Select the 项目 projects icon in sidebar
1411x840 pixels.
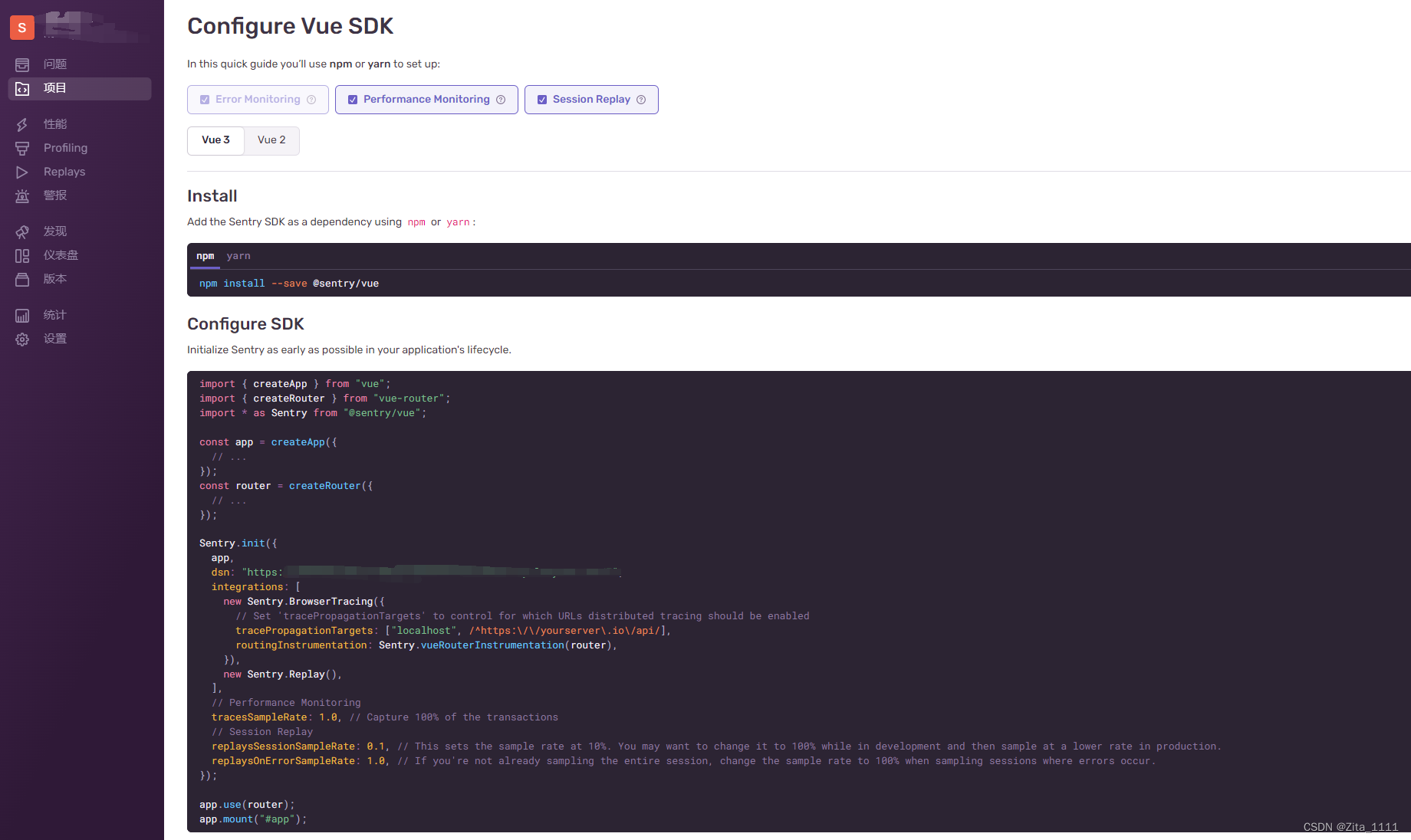(22, 88)
